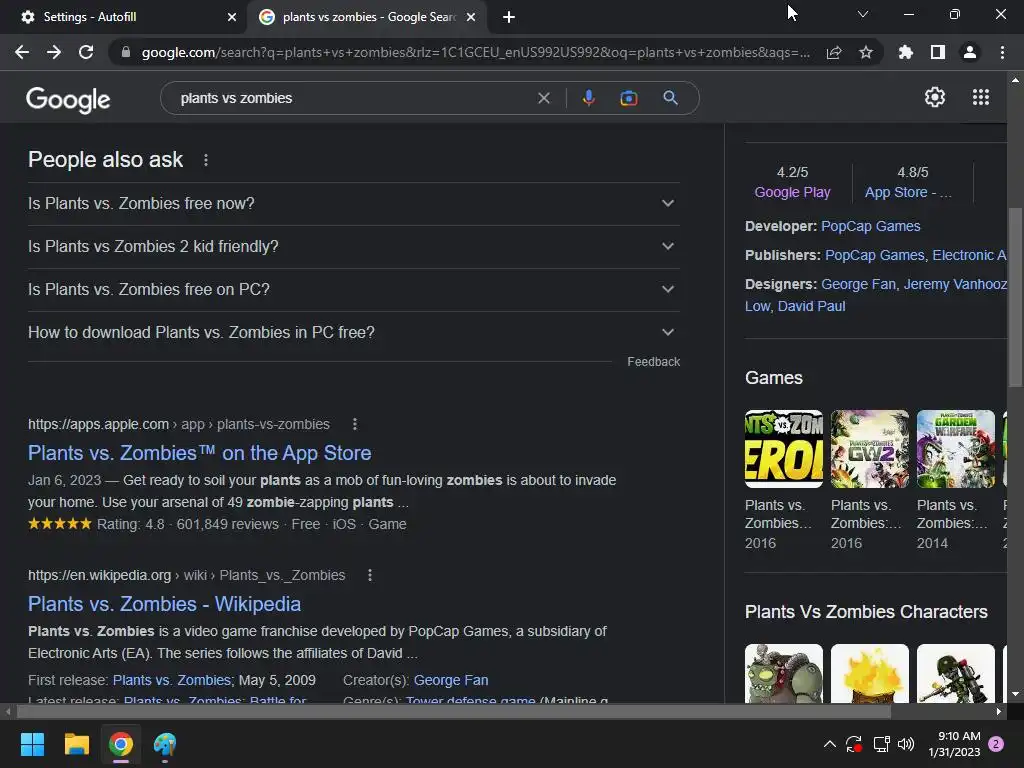The image size is (1024, 768).
Task: Open tab search dropdown arrow
Action: 863,14
